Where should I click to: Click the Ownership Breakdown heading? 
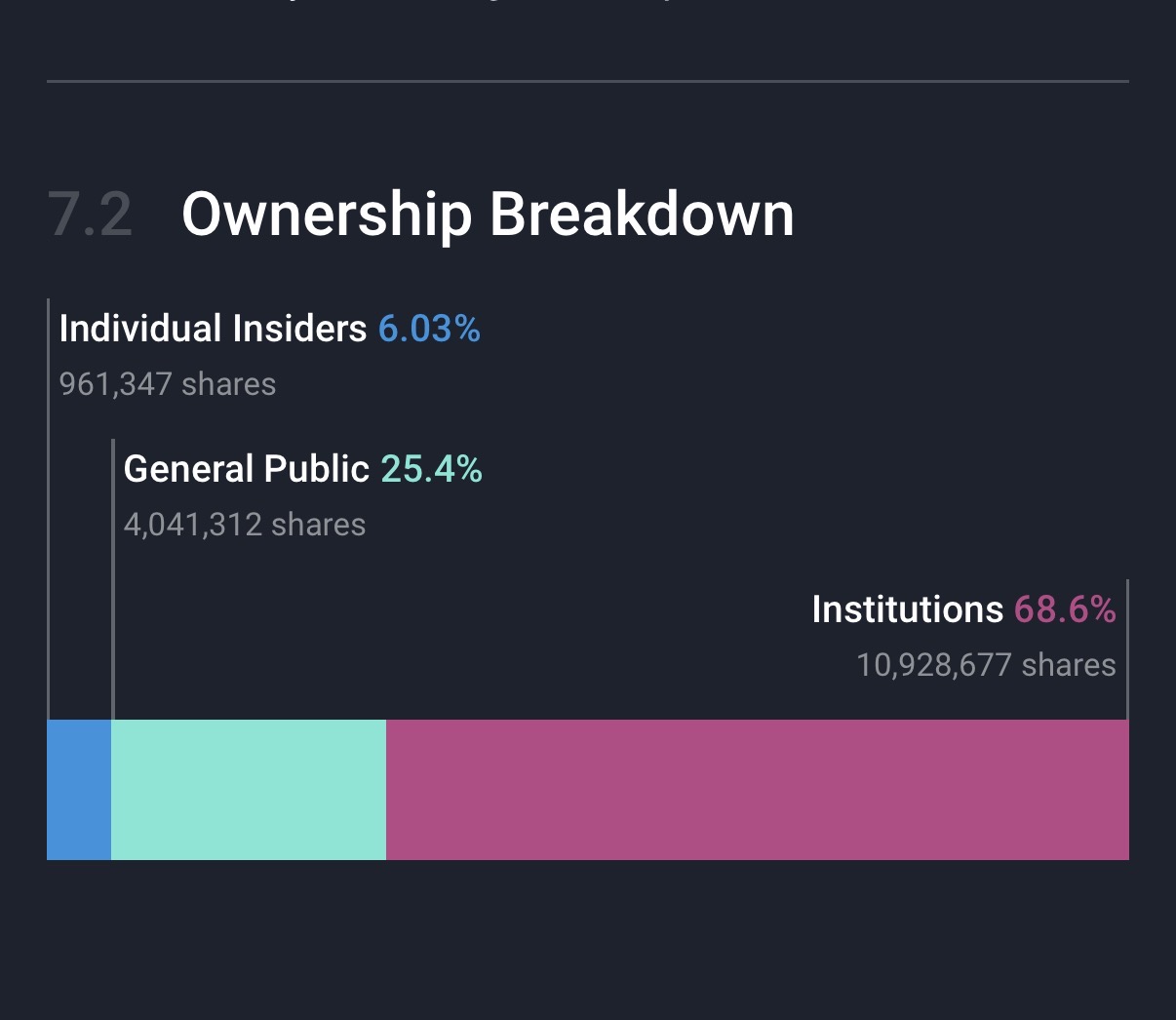click(x=488, y=215)
